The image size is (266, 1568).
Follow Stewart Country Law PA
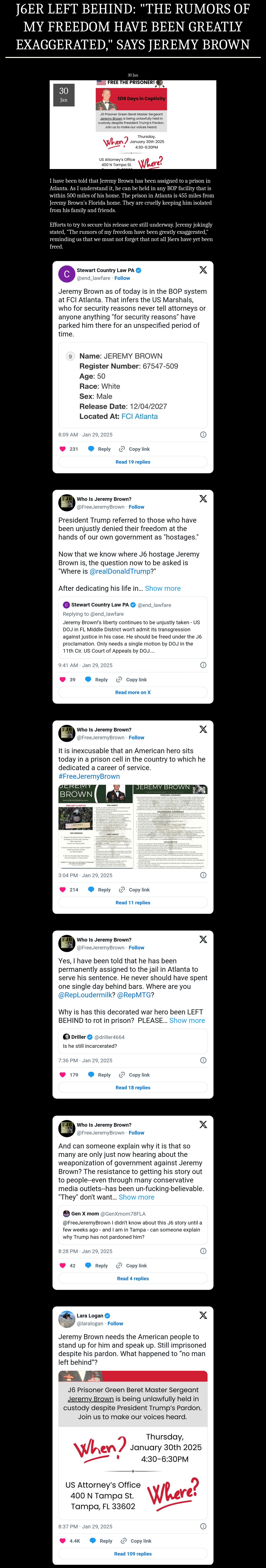122,278
